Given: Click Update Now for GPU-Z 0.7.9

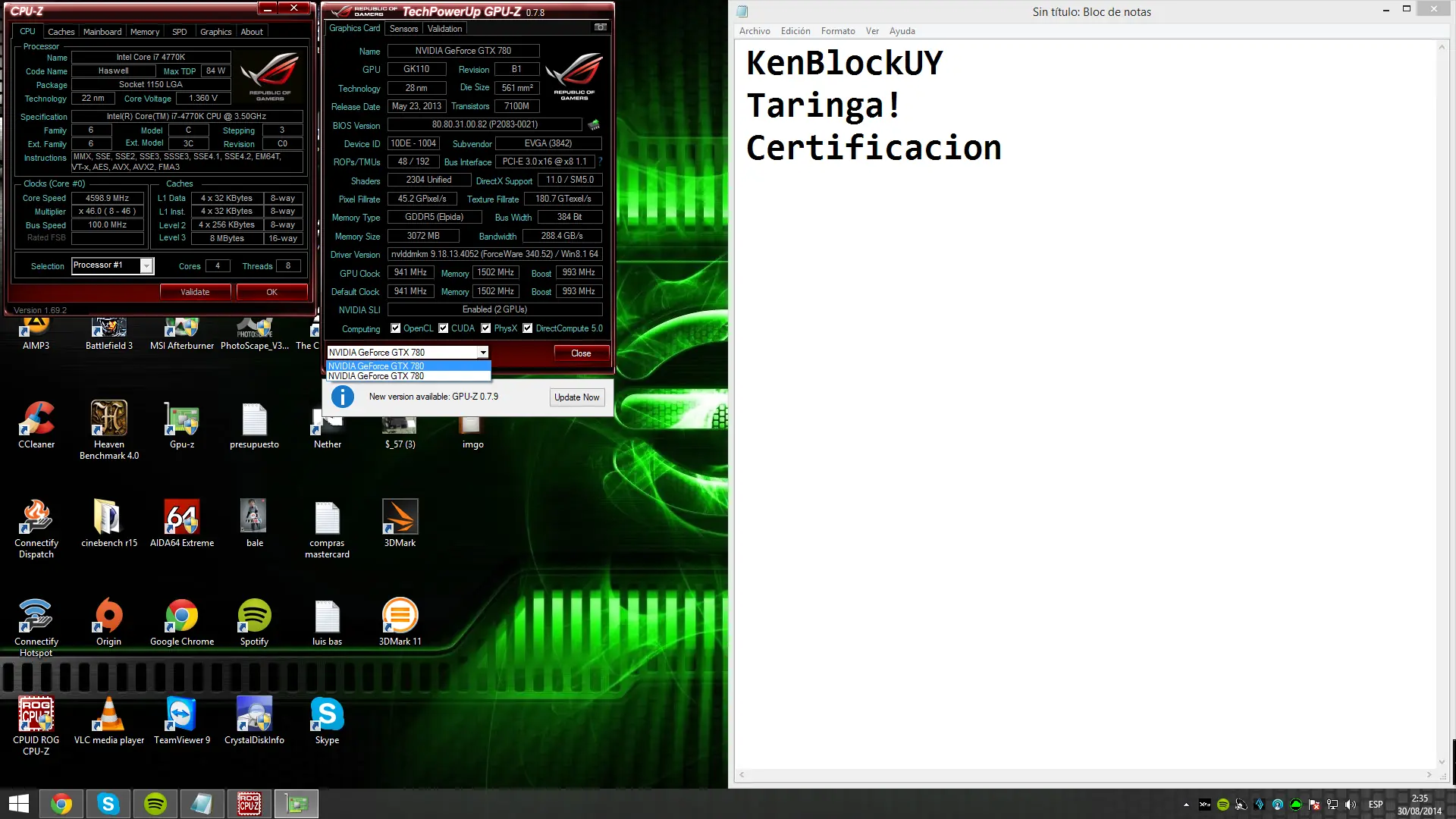Looking at the screenshot, I should 576,397.
